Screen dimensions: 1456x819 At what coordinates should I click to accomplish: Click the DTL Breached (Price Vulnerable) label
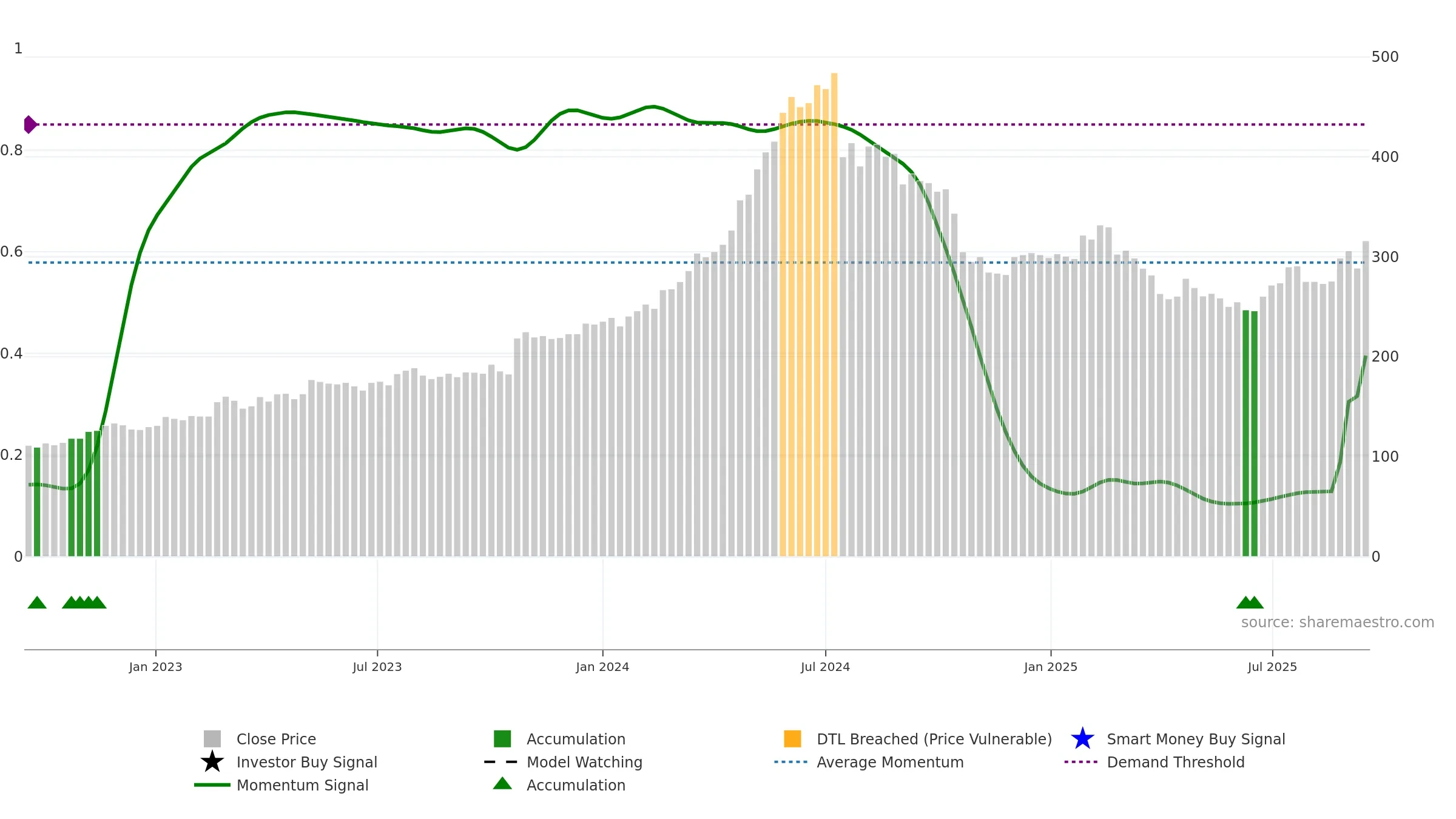[934, 739]
